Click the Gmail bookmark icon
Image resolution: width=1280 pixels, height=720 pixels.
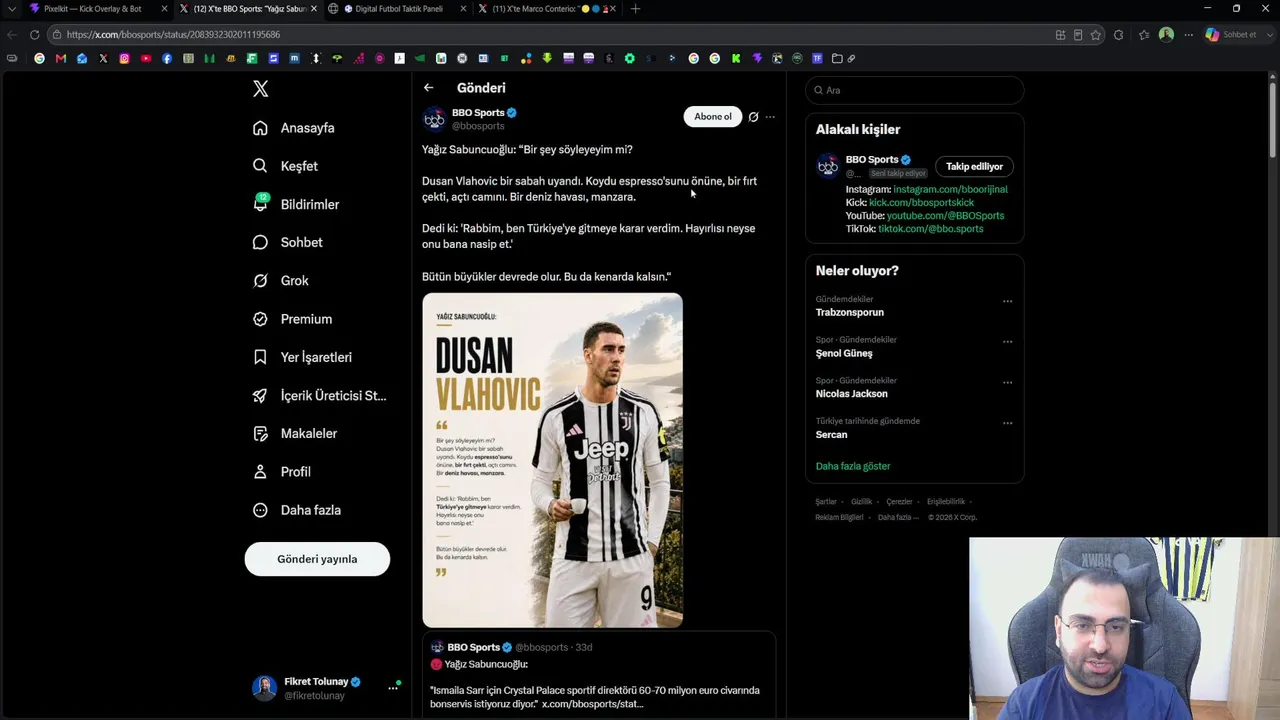(61, 58)
